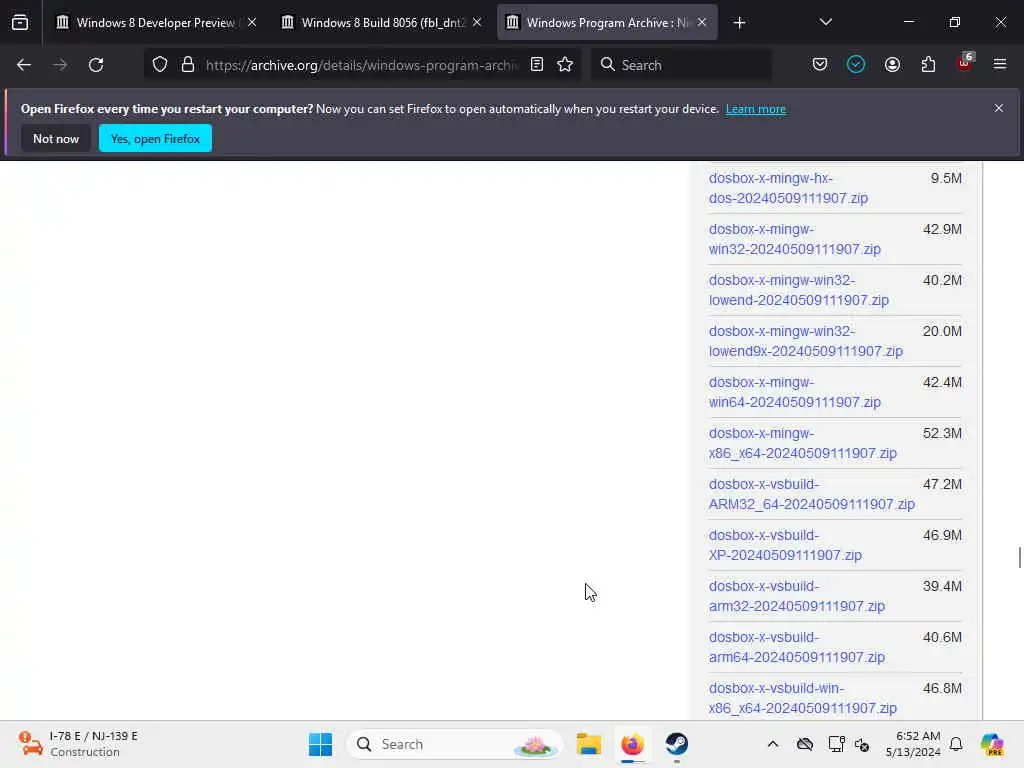
Task: Click the Not now button
Action: point(56,138)
